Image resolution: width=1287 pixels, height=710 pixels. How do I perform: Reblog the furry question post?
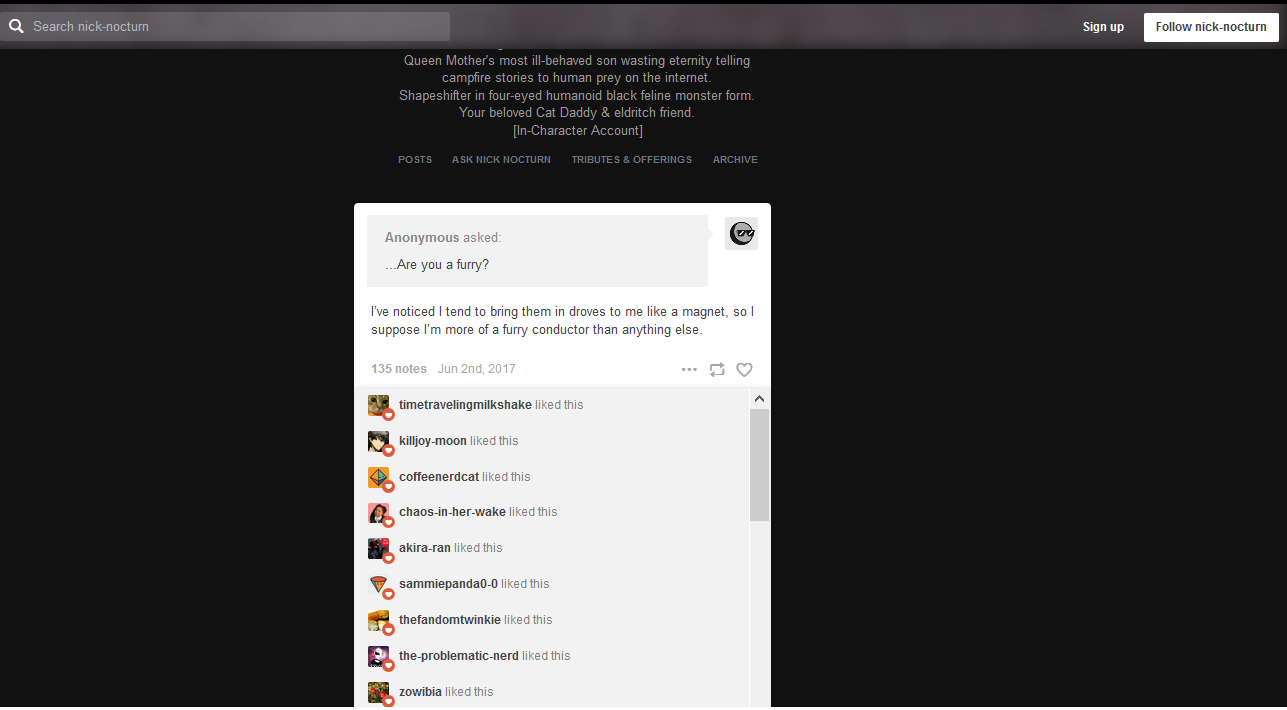tap(717, 370)
